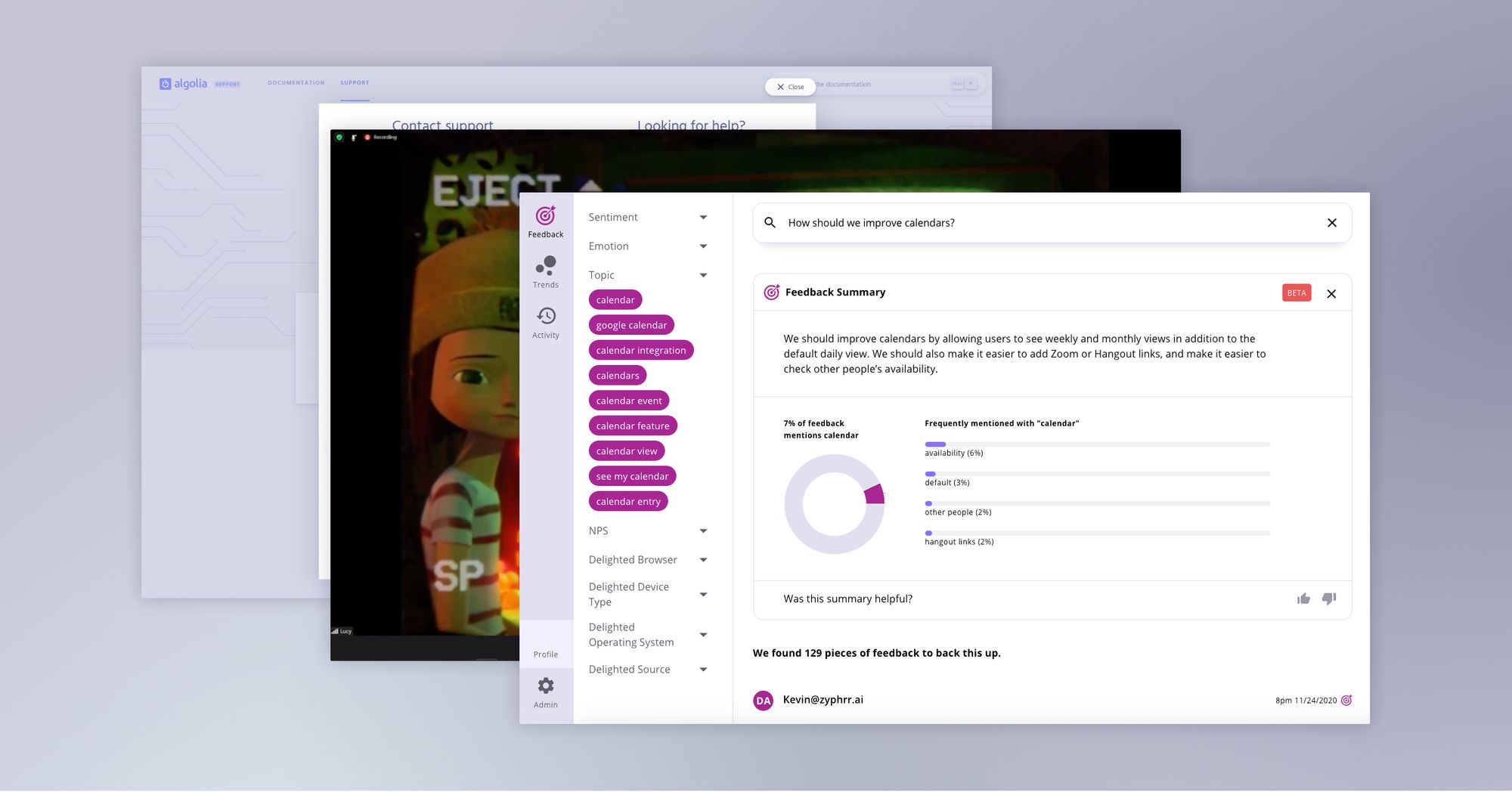Image resolution: width=1512 pixels, height=792 pixels.
Task: Dismiss the Feedback Summary card
Action: tap(1331, 293)
